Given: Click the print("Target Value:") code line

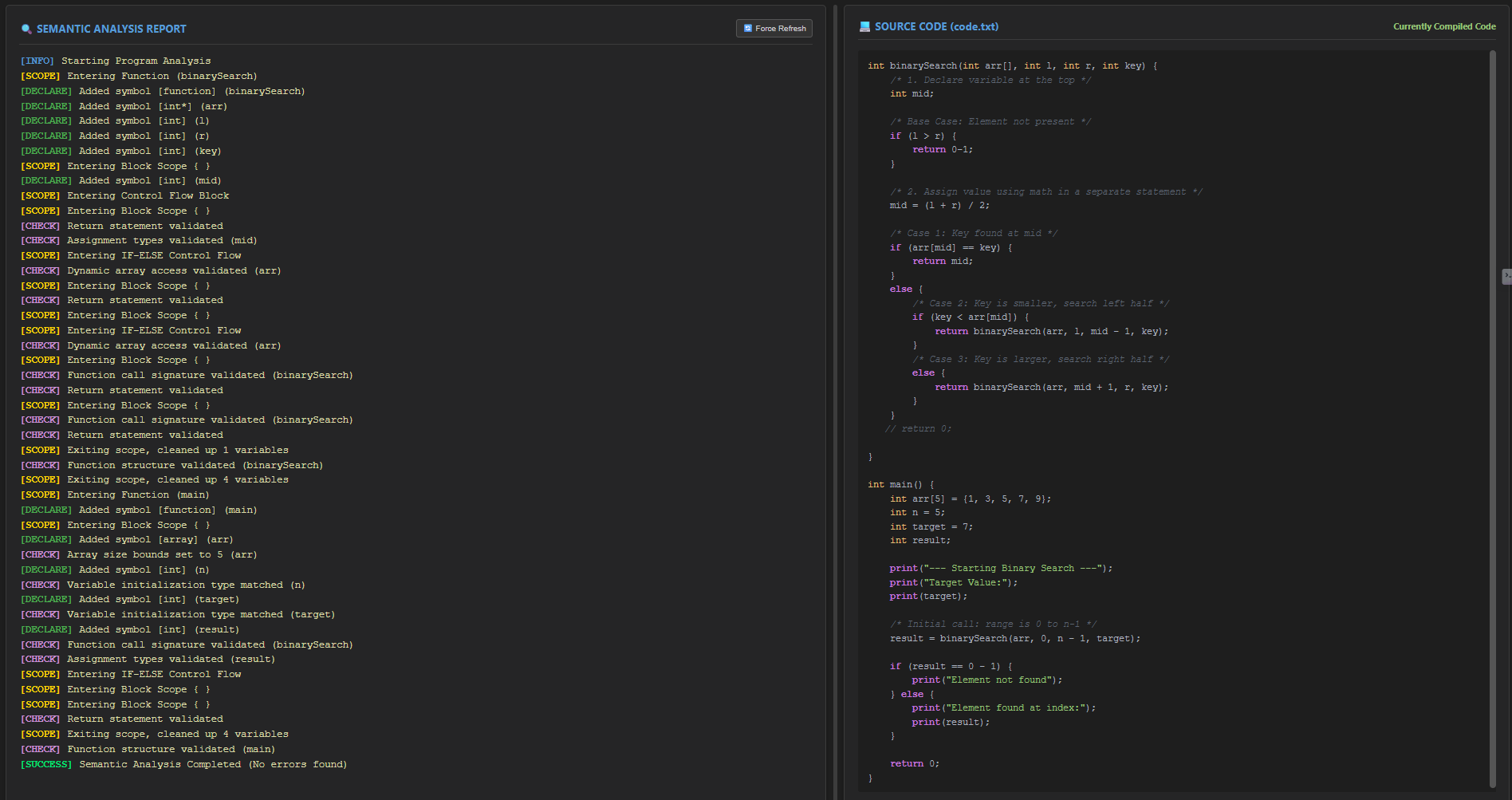Looking at the screenshot, I should tap(954, 582).
